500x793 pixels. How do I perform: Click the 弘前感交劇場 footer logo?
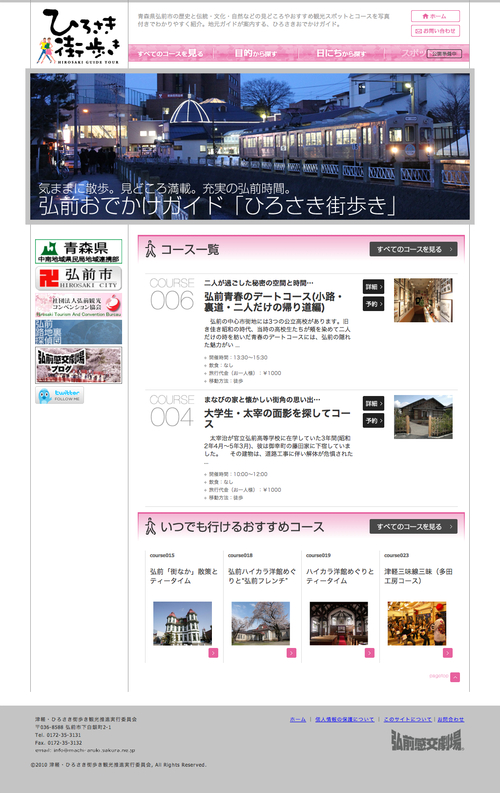[427, 740]
